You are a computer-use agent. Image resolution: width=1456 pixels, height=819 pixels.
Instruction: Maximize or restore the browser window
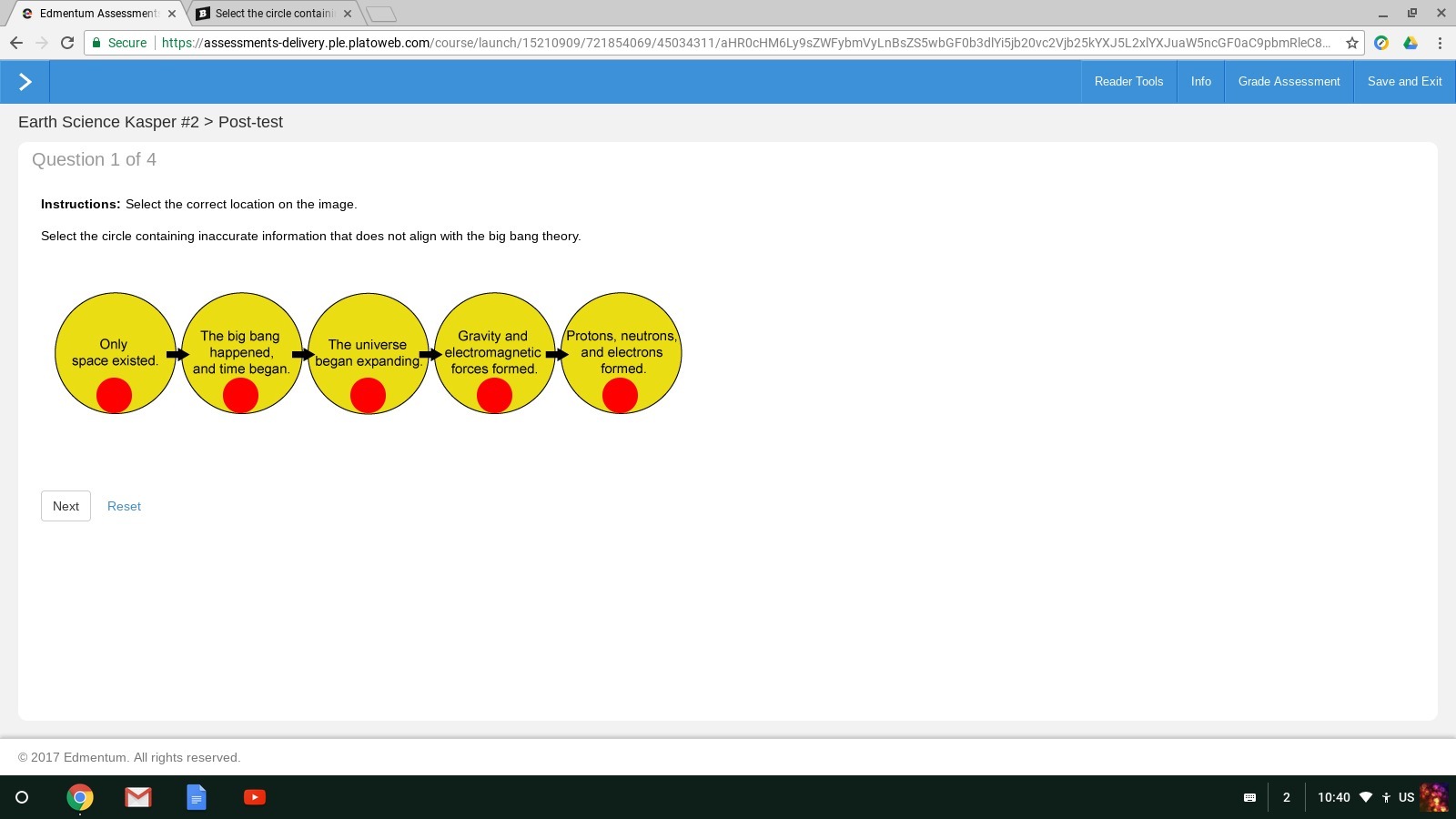[x=1411, y=14]
